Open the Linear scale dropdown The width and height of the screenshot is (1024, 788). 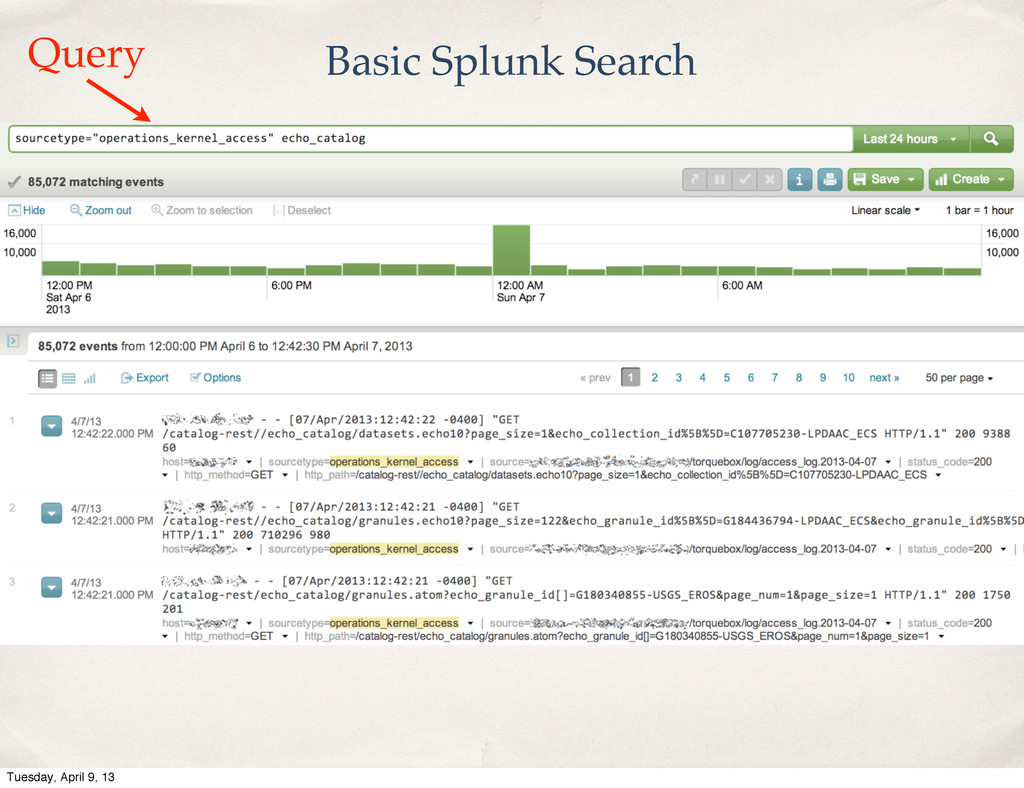(885, 210)
